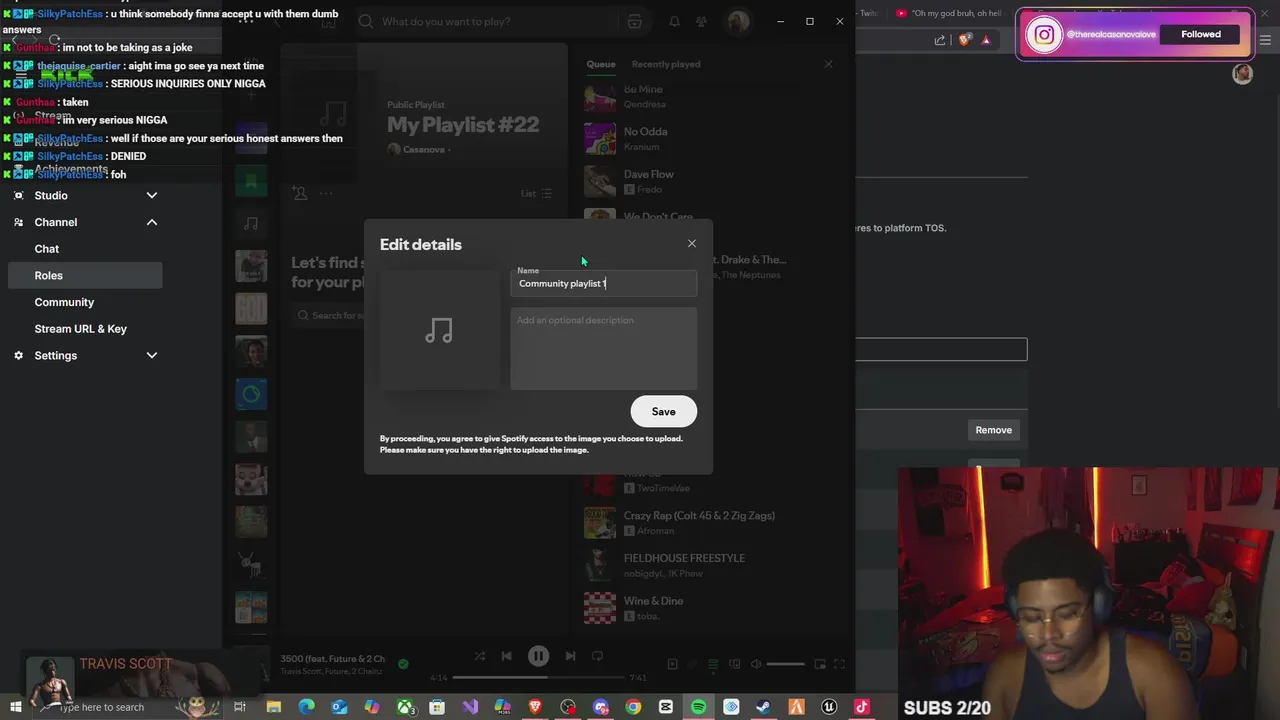Open Spotify profile avatar menu

(x=738, y=22)
